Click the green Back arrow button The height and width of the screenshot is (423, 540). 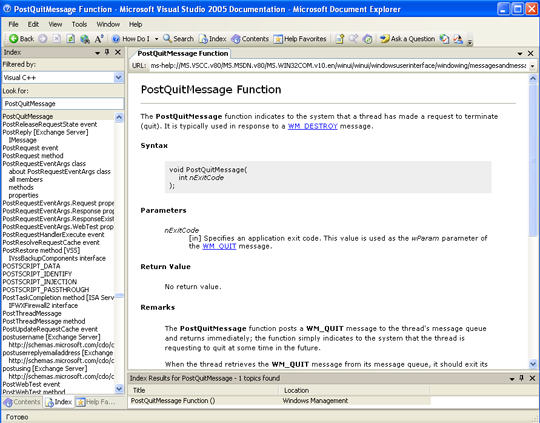21,39
